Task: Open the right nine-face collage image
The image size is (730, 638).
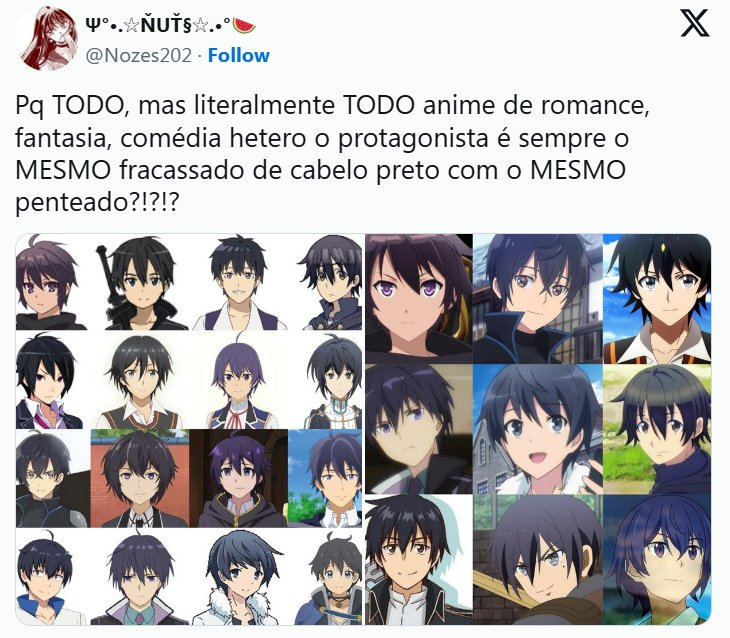Action: tap(538, 429)
